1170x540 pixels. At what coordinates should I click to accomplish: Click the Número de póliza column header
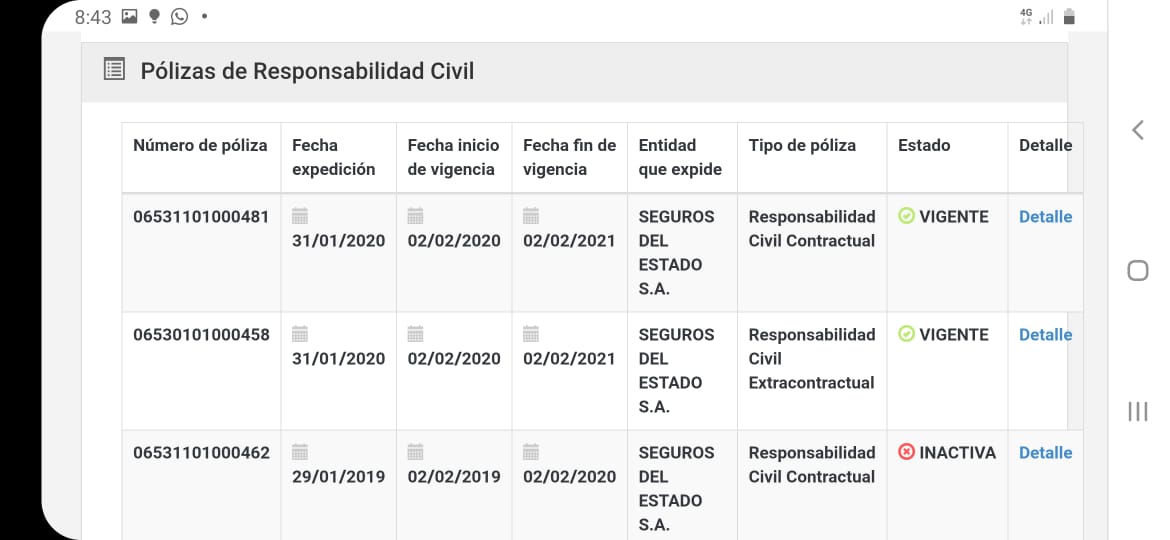pos(200,145)
